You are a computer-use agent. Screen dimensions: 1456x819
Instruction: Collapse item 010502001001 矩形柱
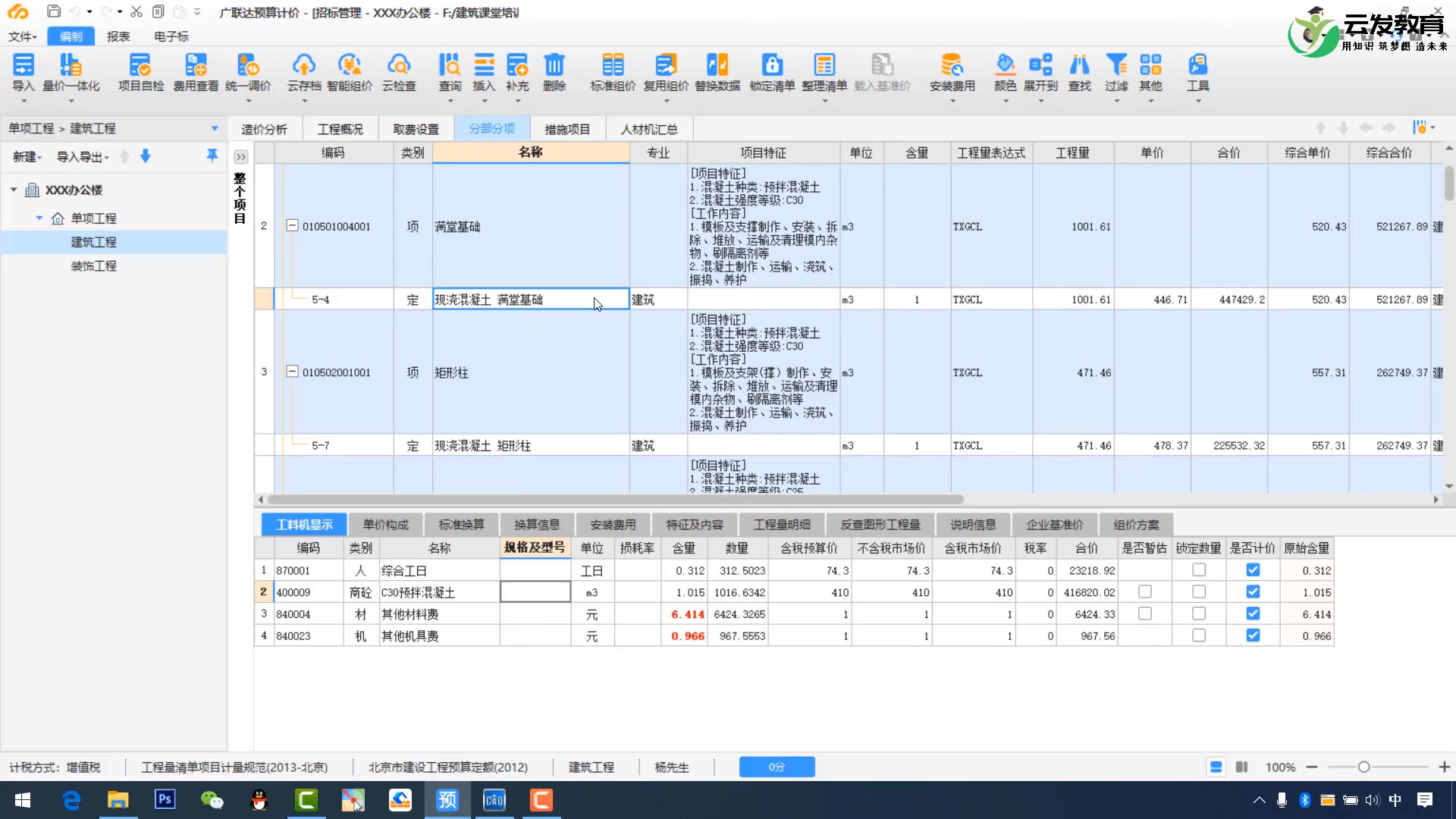292,372
